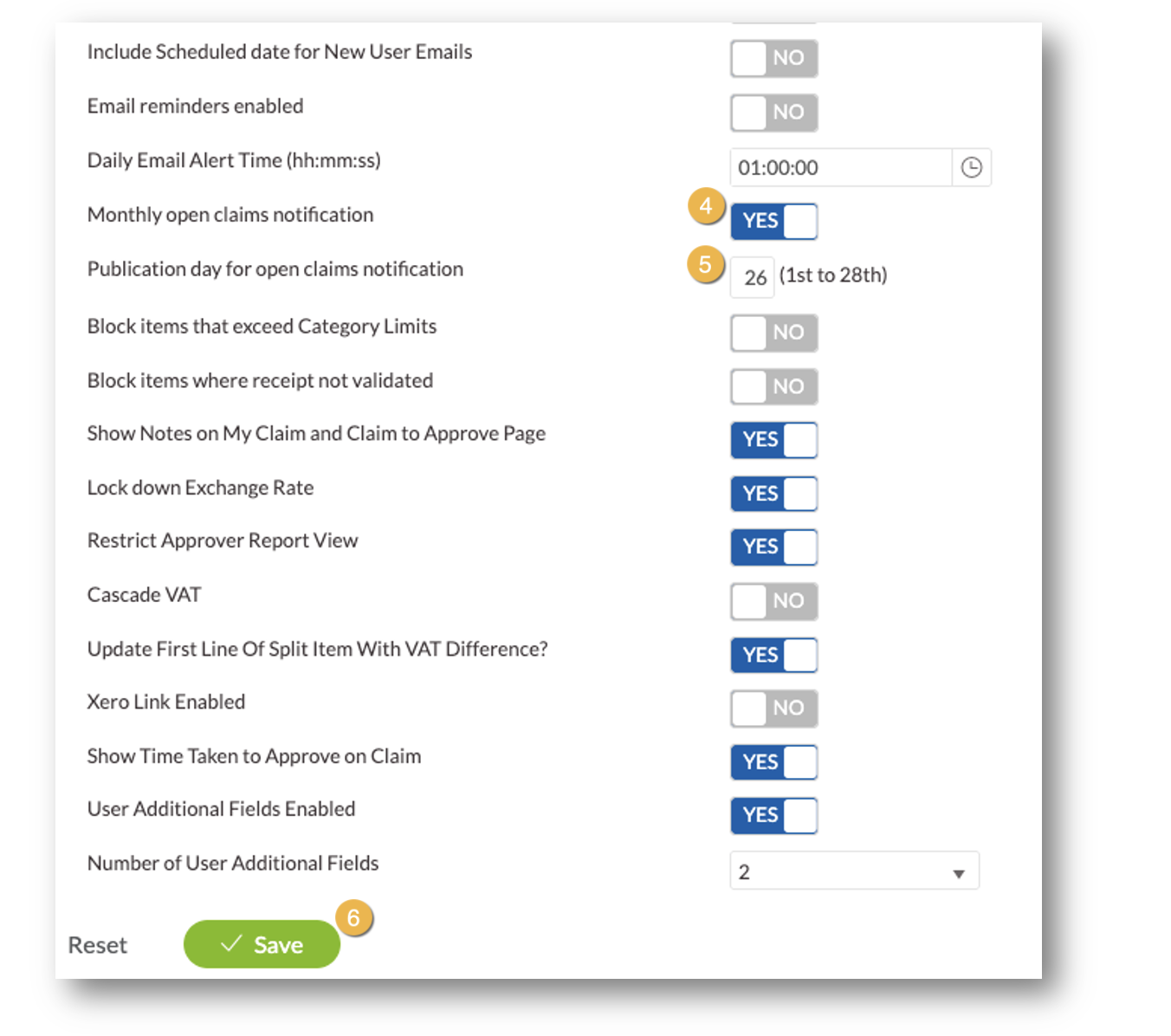
Task: Toggle Xero Link Enabled to YES
Action: 773,708
